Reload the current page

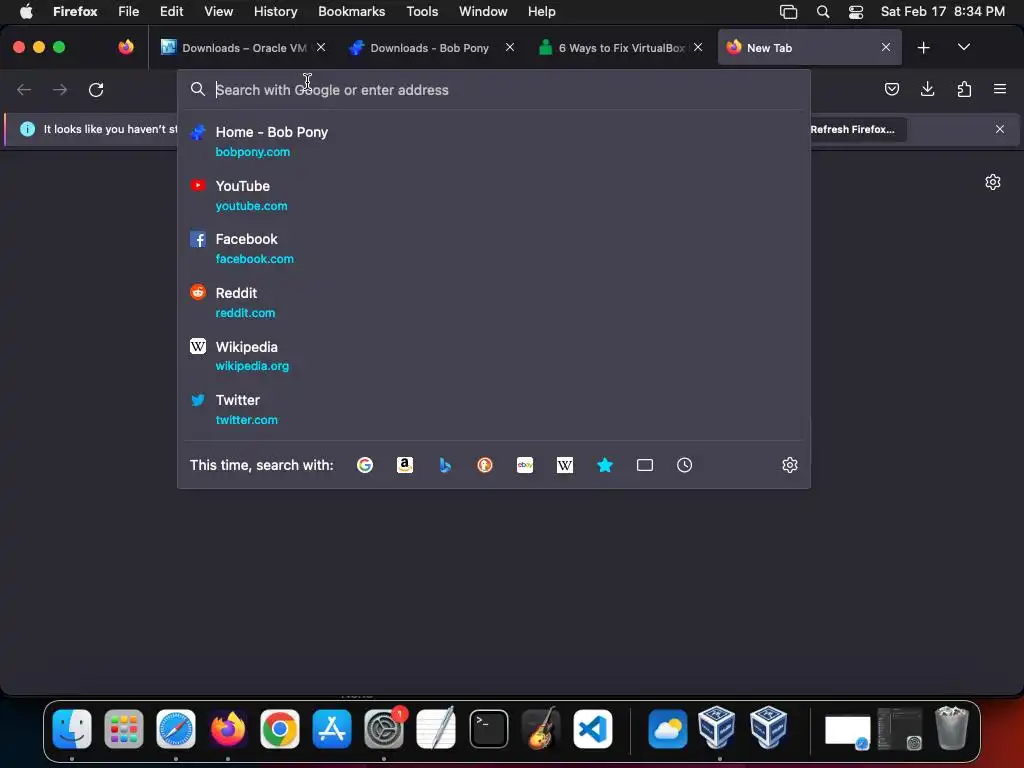coord(96,89)
